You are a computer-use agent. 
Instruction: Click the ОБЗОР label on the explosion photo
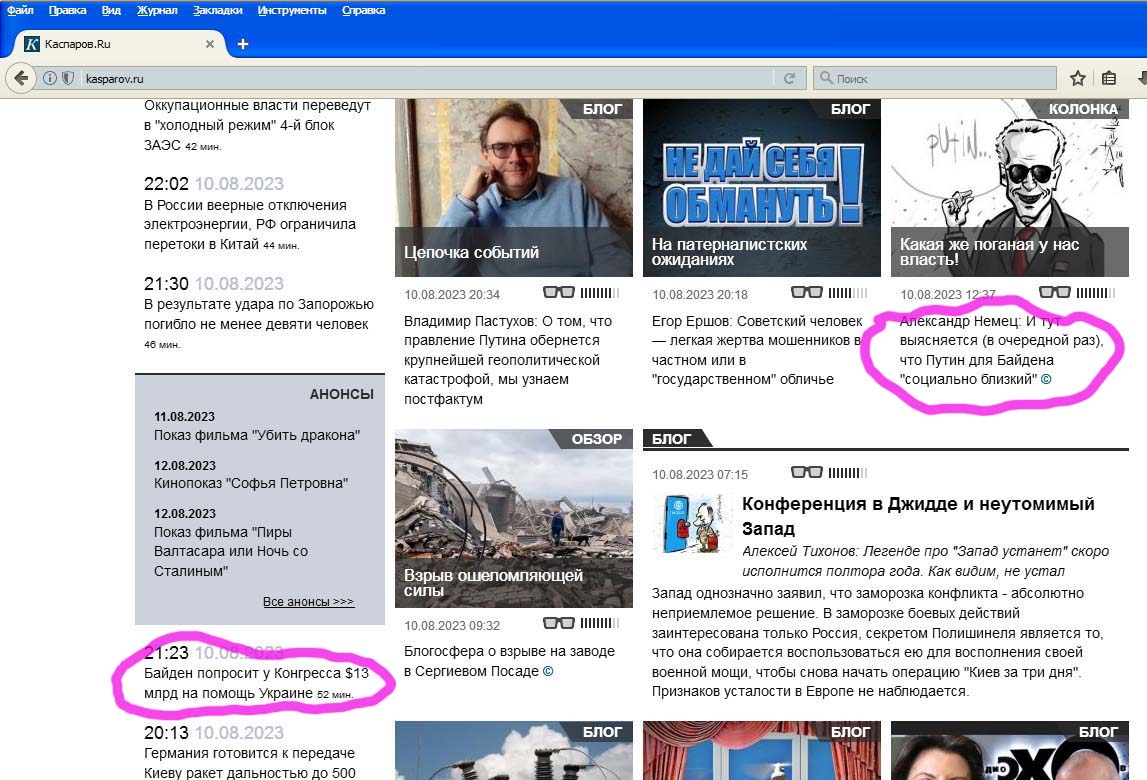[x=597, y=439]
